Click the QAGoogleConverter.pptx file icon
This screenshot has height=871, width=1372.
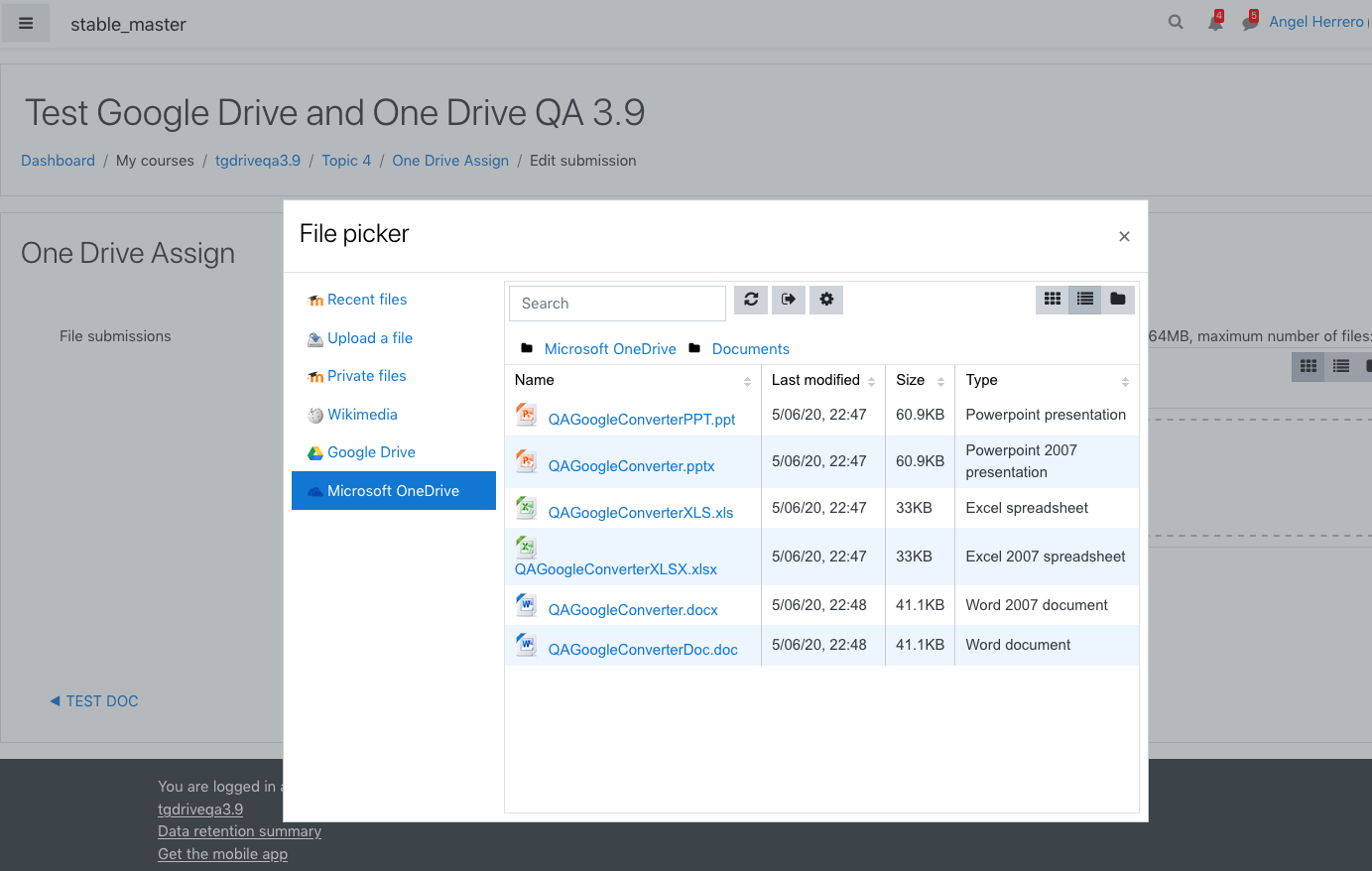(527, 461)
